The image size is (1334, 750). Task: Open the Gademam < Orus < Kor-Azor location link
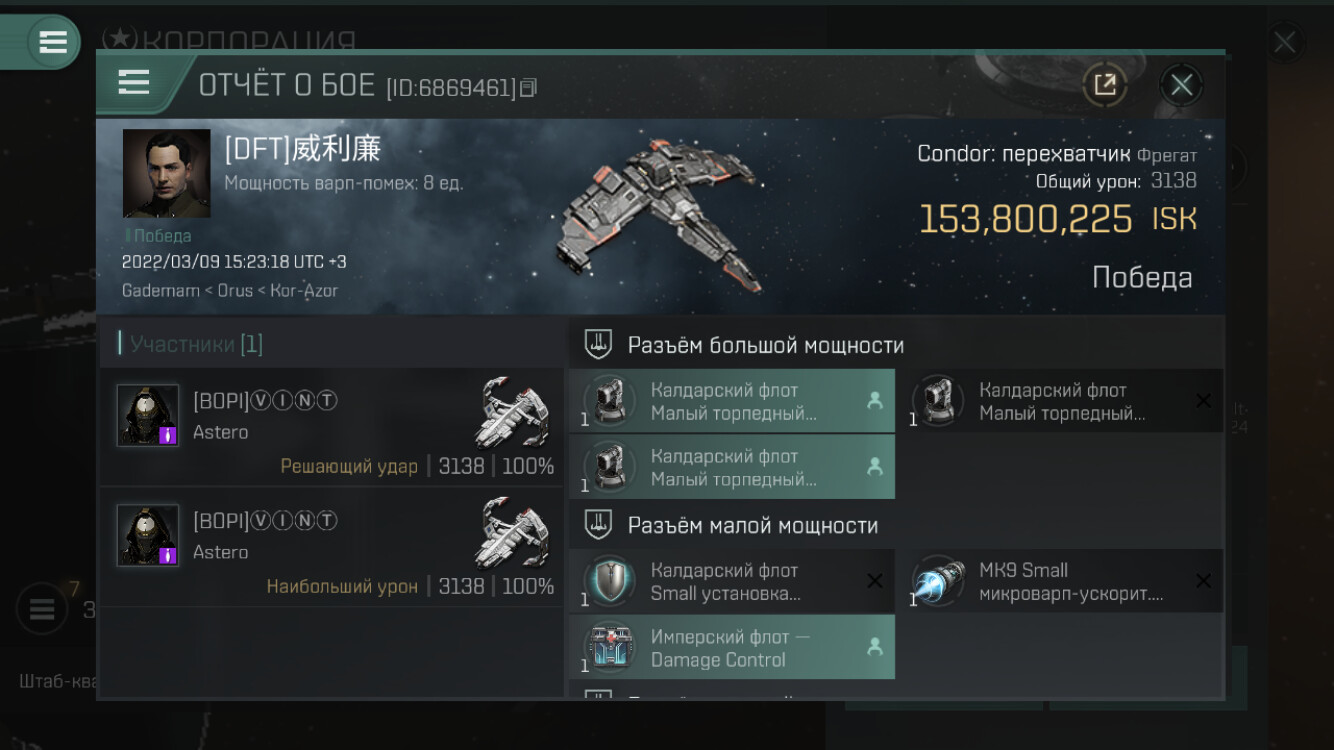click(x=230, y=291)
